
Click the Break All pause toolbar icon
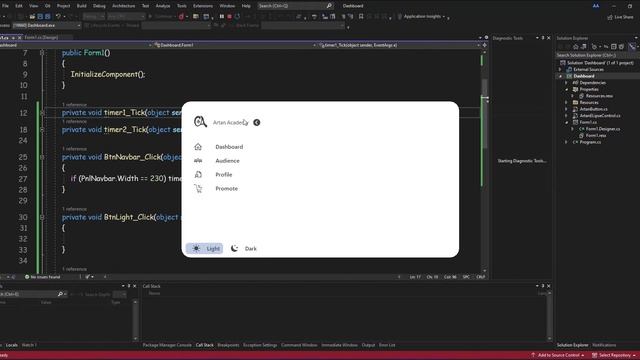coord(222,17)
